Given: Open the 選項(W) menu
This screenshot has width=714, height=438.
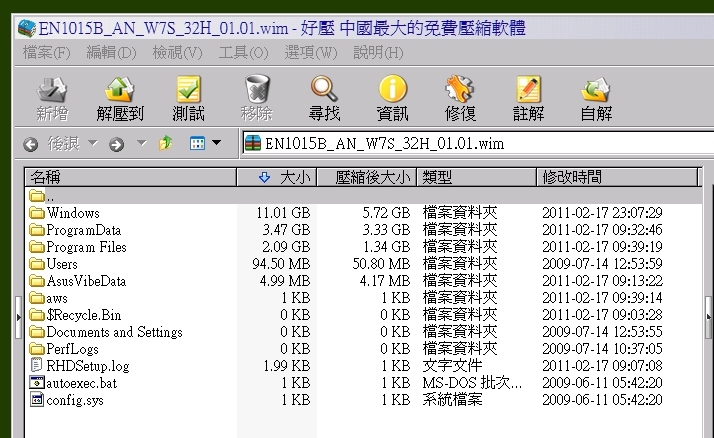Looking at the screenshot, I should tap(311, 53).
